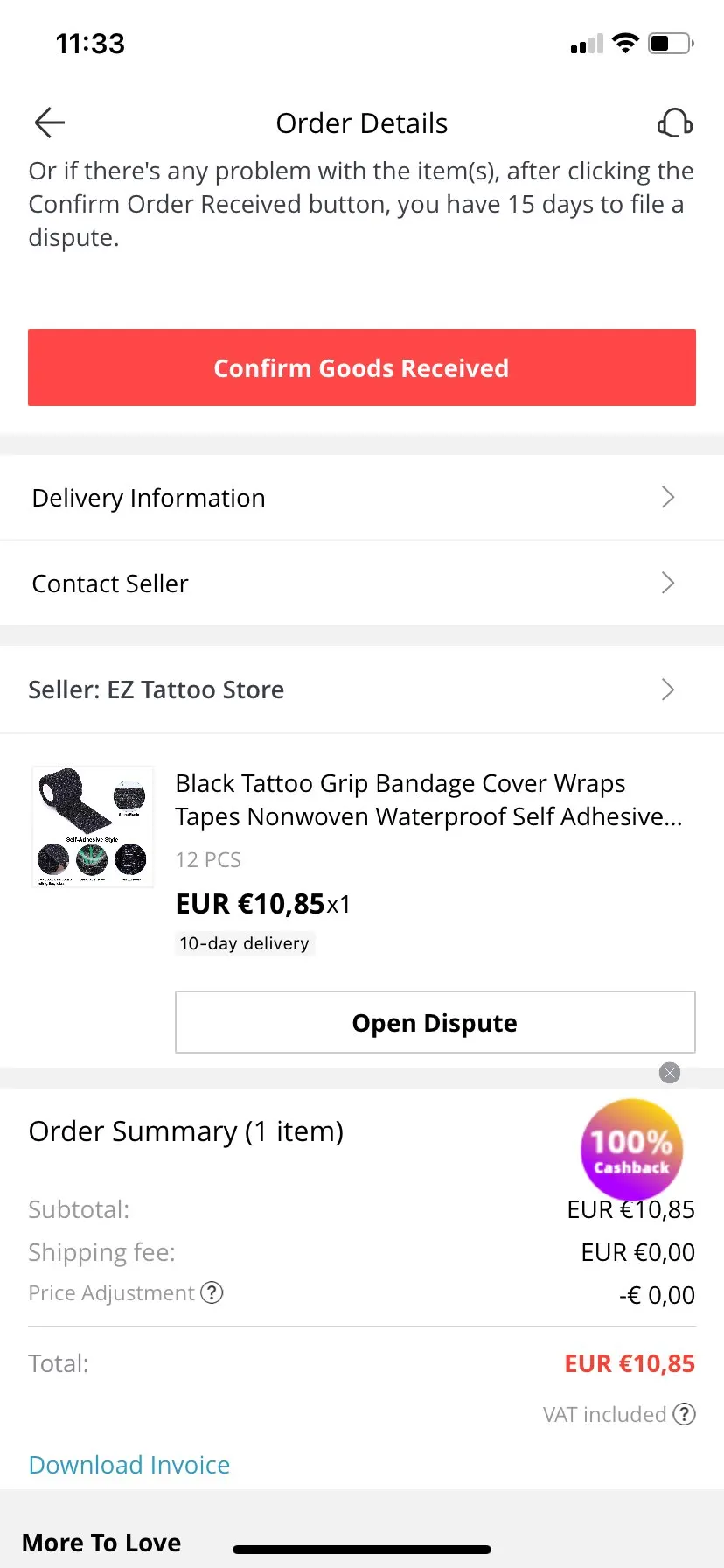This screenshot has height=1568, width=724.
Task: Open the Black Tattoo Grip Bandage title
Action: click(x=428, y=800)
